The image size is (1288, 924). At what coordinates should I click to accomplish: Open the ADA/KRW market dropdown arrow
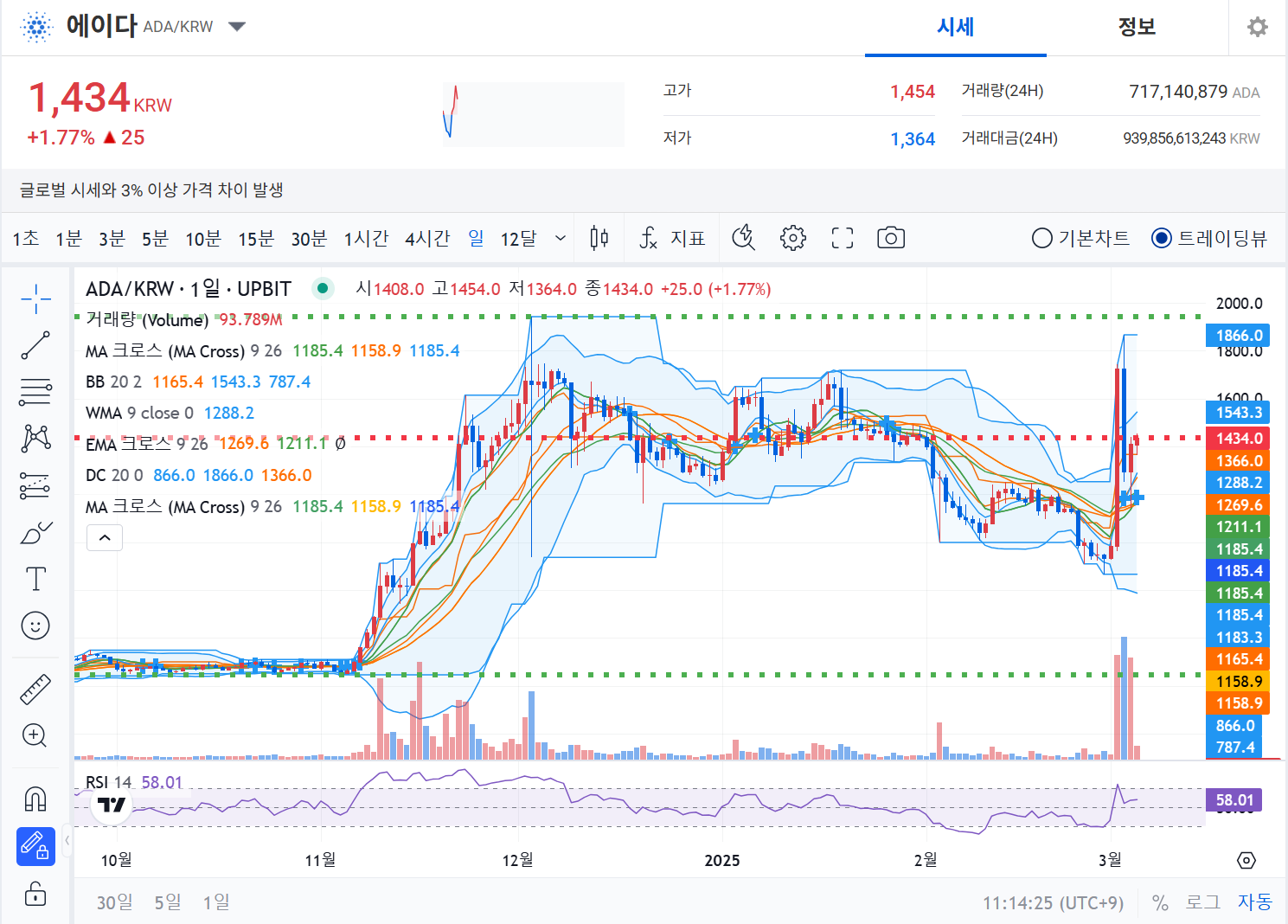coord(237,27)
